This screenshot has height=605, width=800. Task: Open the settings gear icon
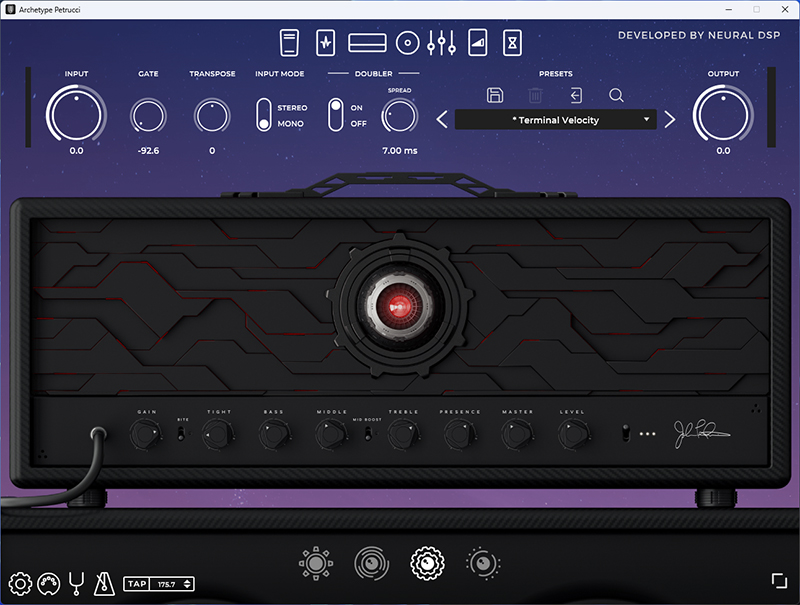[20, 584]
